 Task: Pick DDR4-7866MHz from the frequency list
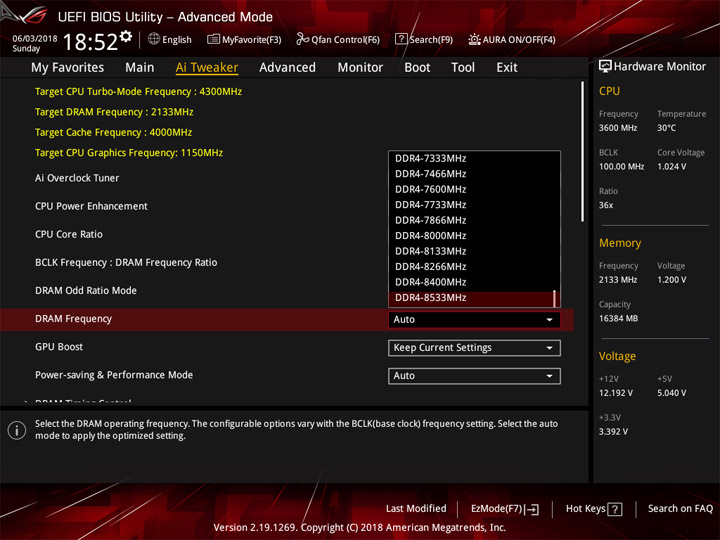(x=474, y=220)
